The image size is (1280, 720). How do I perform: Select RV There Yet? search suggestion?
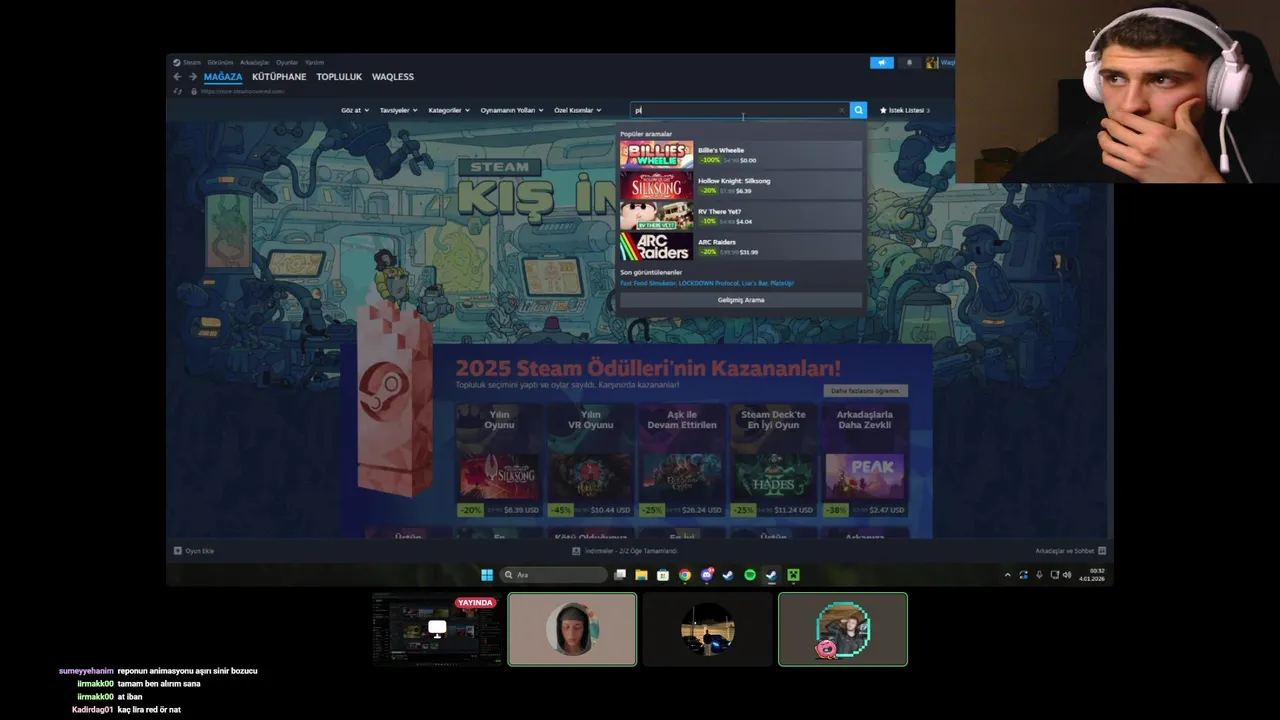[x=740, y=216]
